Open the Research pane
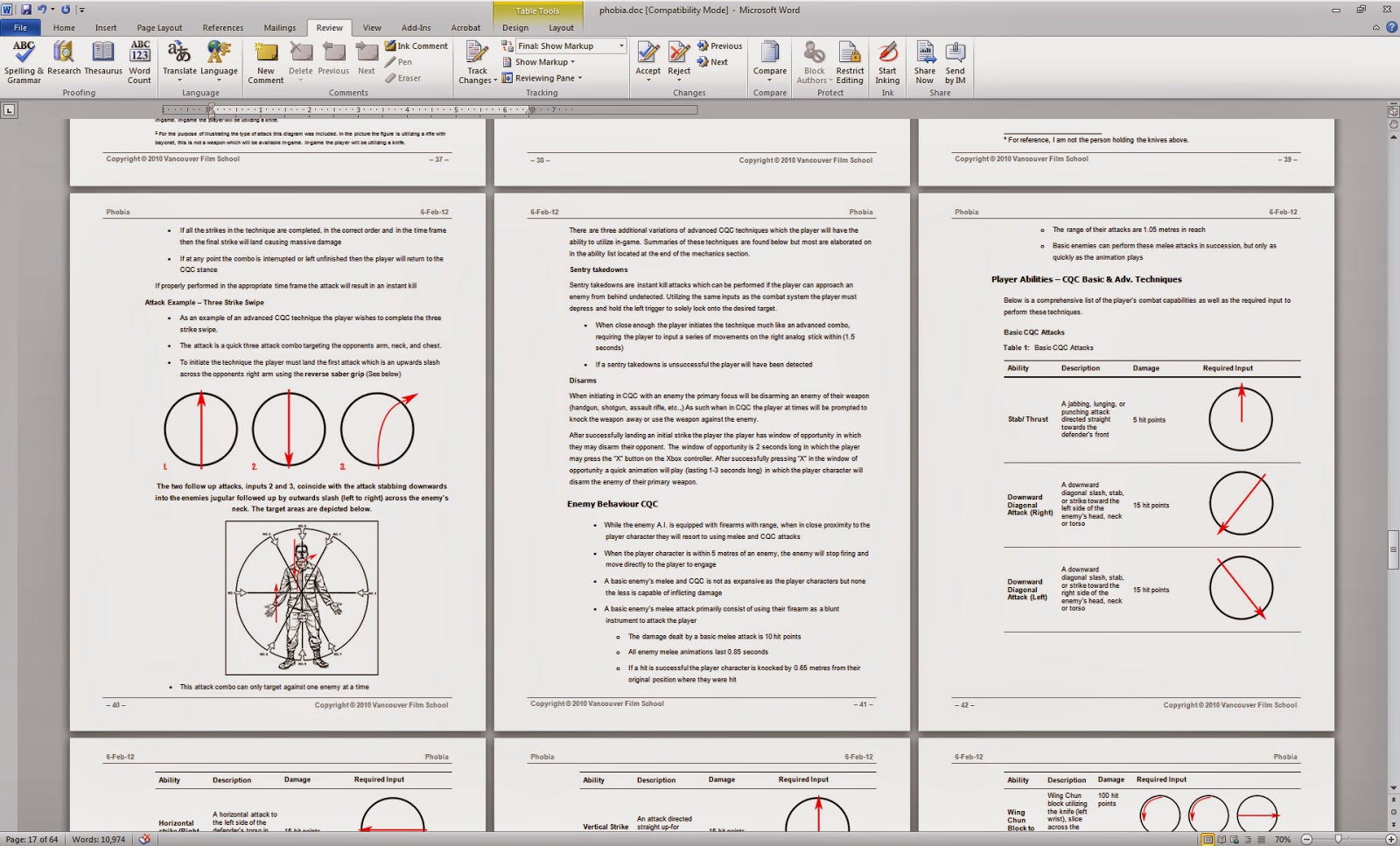 click(63, 59)
